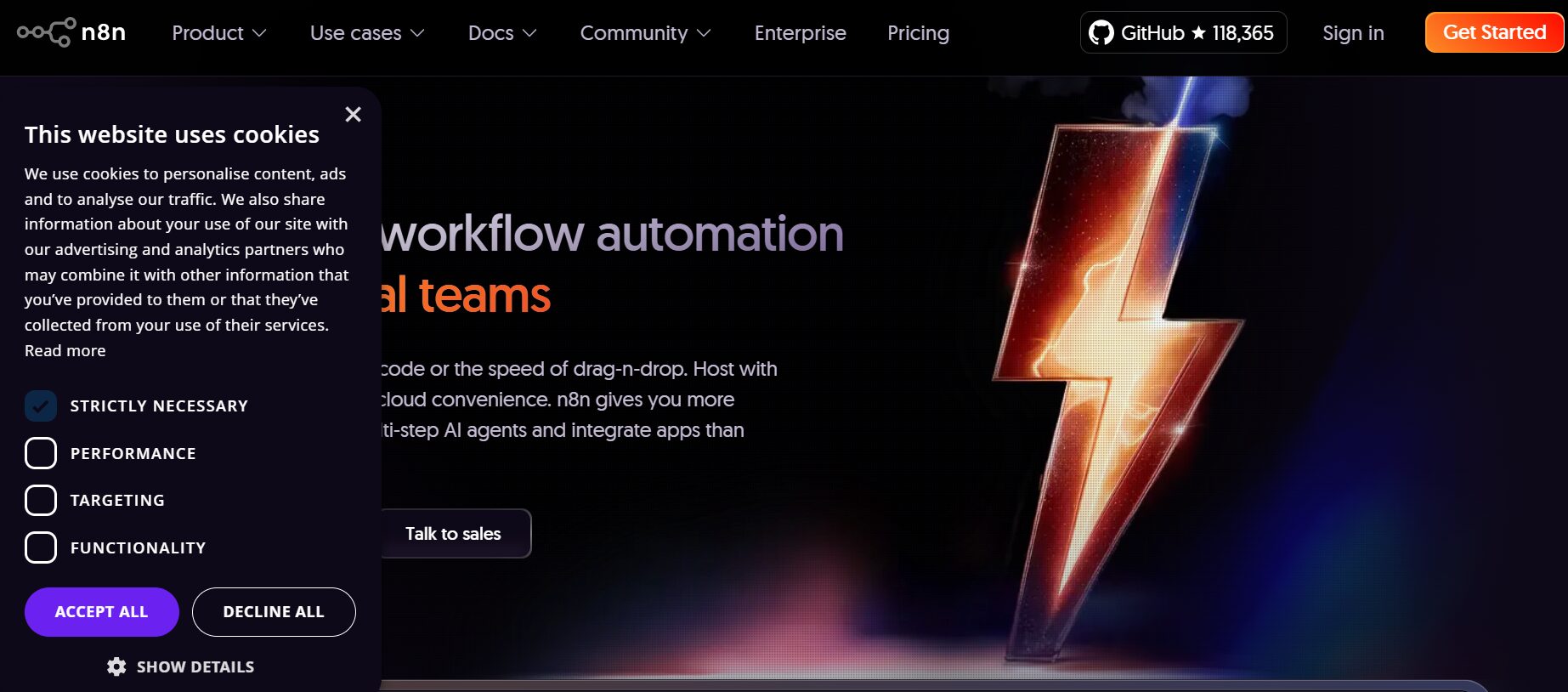Open the Community menu
The width and height of the screenshot is (1568, 692).
645,33
